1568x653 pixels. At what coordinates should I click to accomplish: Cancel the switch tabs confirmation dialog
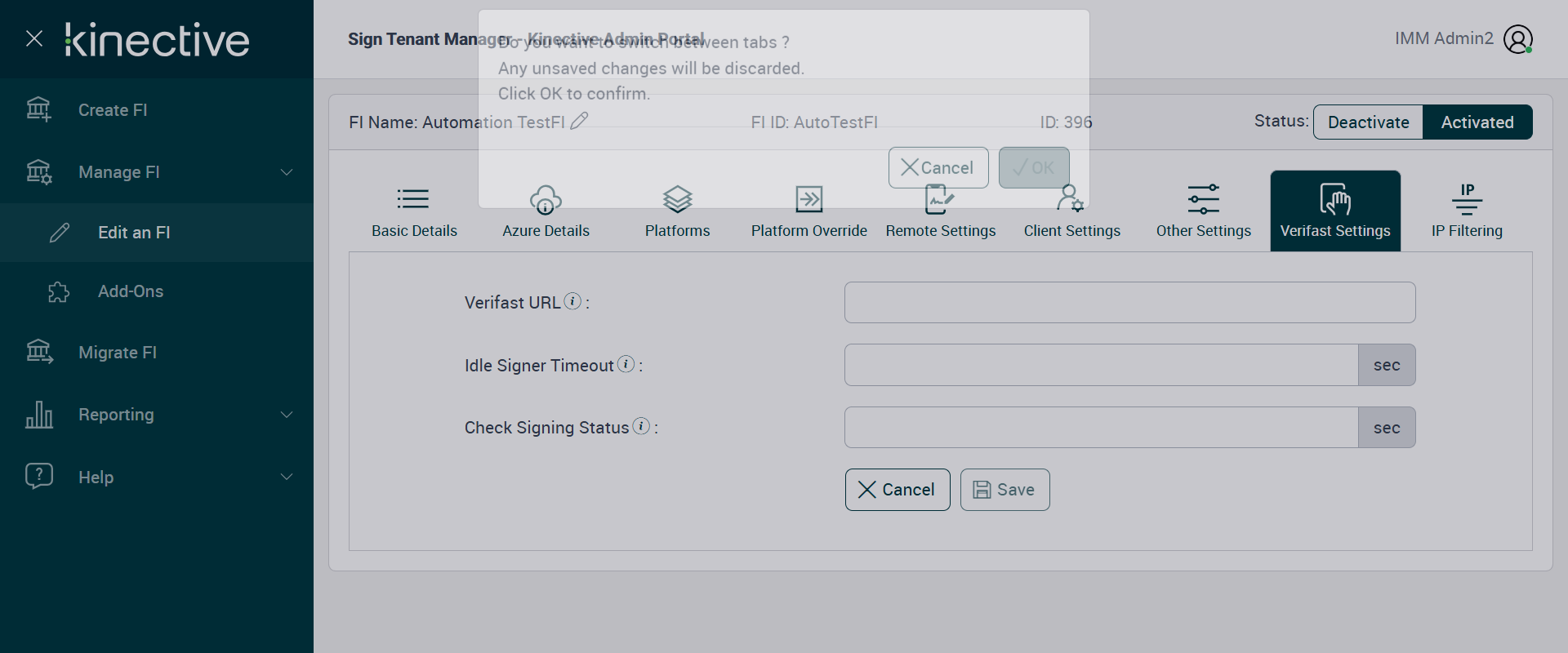pyautogui.click(x=938, y=167)
